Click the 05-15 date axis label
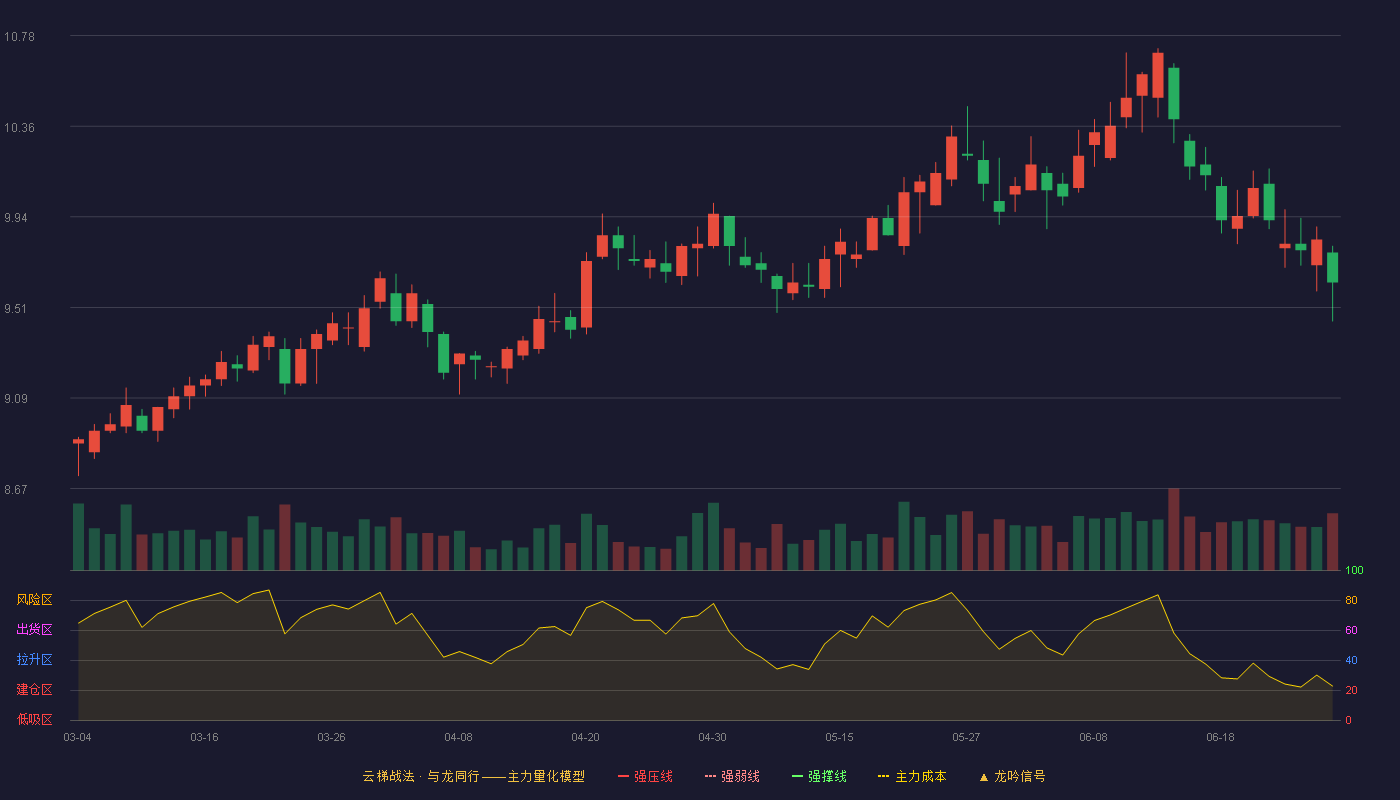 tap(839, 738)
